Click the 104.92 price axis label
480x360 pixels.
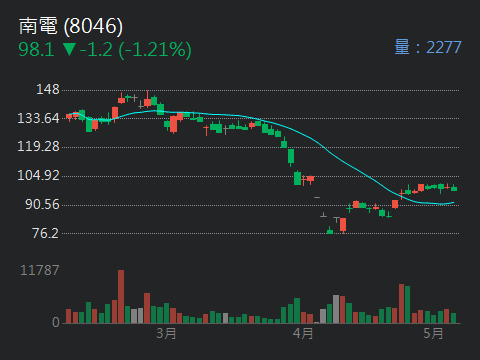[x=38, y=175]
